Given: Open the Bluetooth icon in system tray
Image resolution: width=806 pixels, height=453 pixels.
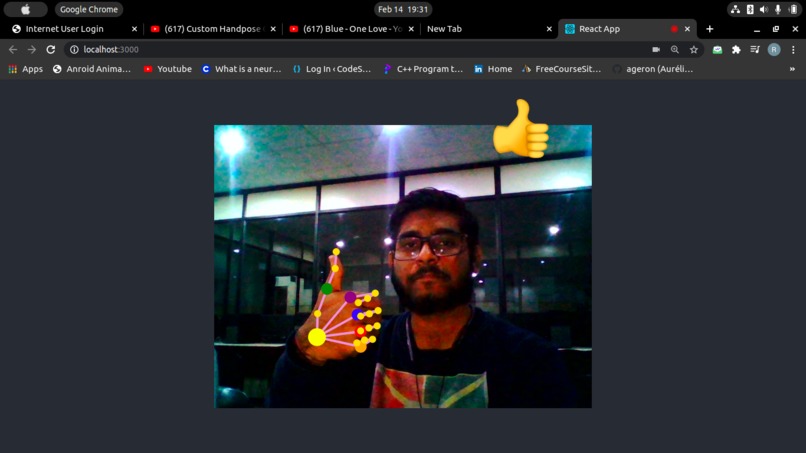Looking at the screenshot, I should click(750, 9).
